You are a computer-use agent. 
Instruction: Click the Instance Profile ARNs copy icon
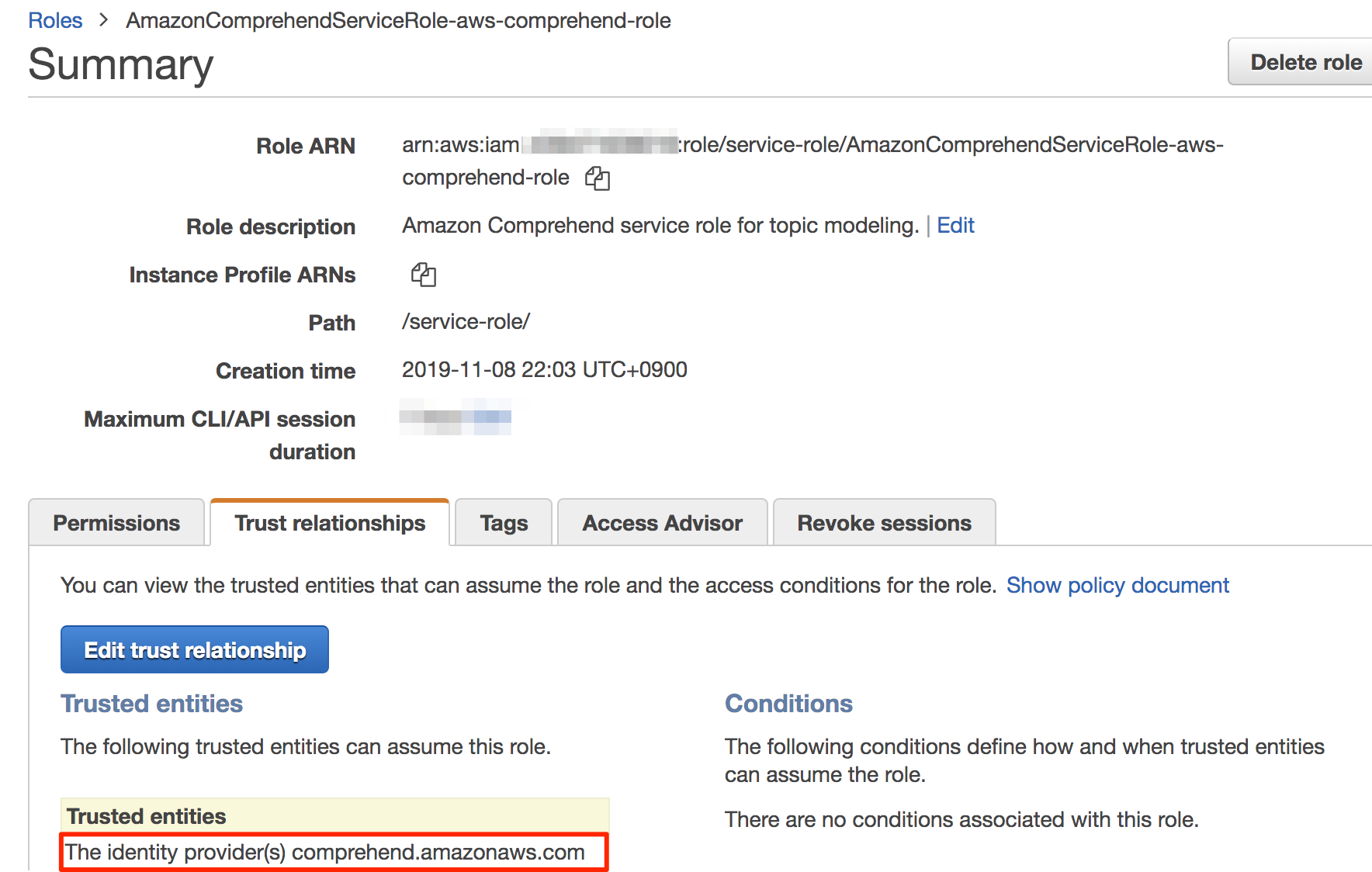coord(424,275)
